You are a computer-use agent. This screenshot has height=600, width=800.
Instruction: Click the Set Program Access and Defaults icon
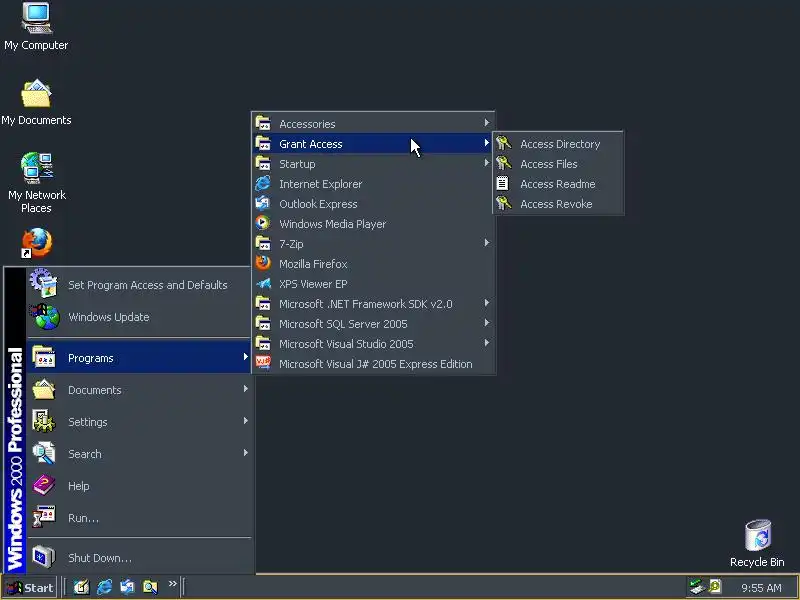[x=44, y=283]
